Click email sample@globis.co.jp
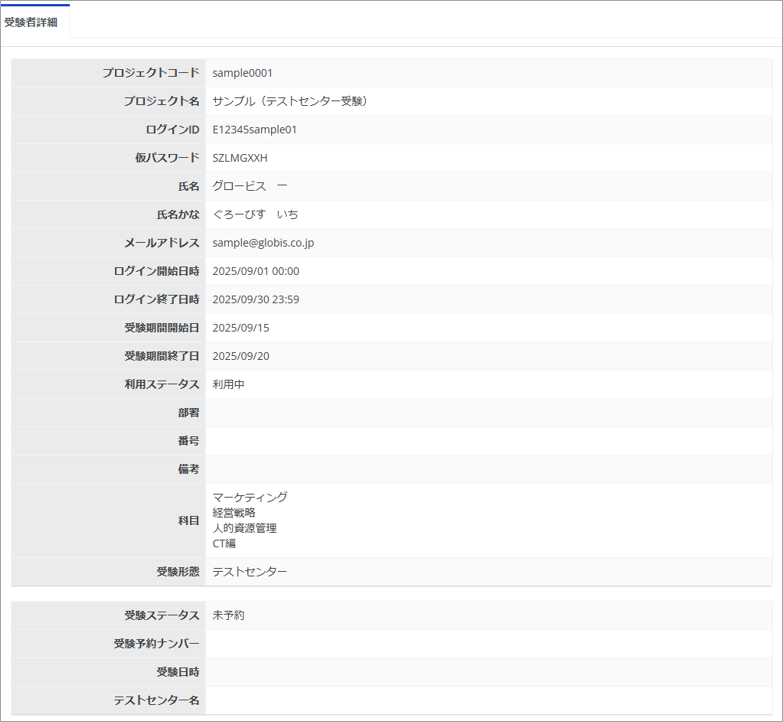The image size is (783, 722). [x=263, y=243]
